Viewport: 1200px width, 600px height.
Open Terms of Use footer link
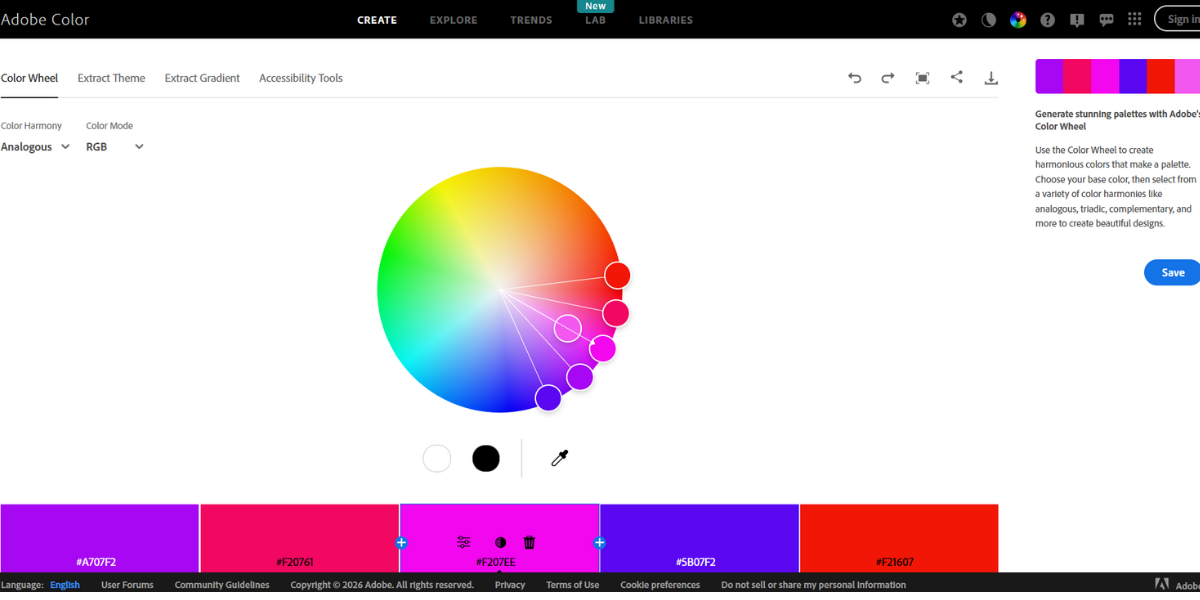coord(572,585)
